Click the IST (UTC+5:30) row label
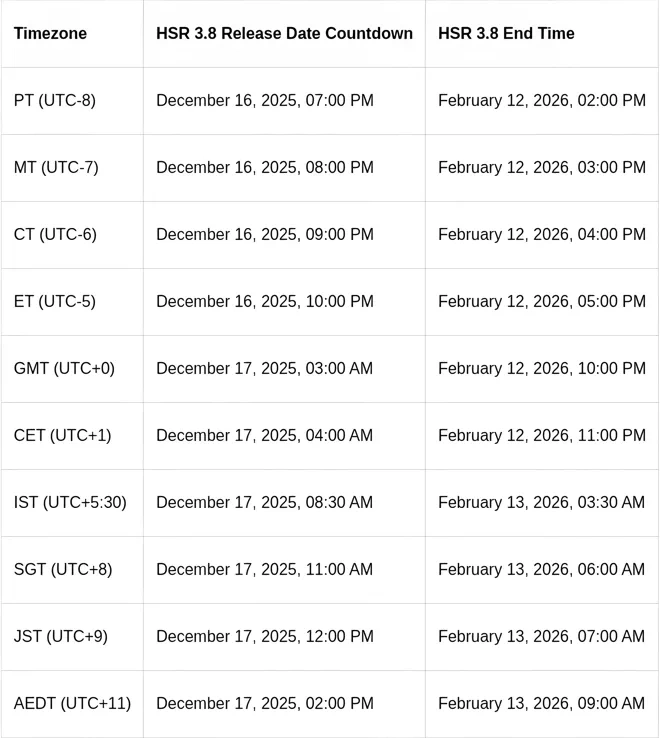 coord(70,503)
